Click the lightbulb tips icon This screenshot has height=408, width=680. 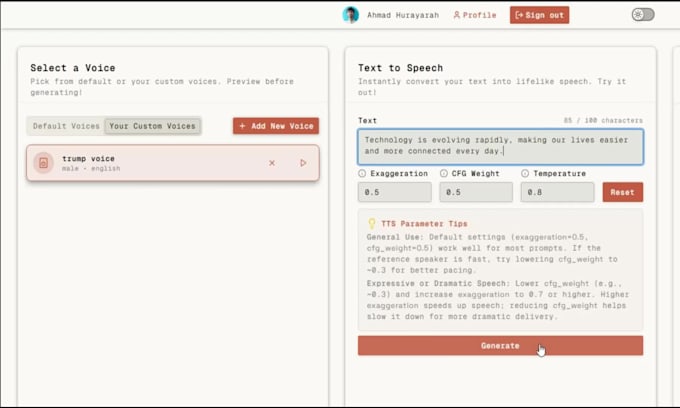[372, 223]
